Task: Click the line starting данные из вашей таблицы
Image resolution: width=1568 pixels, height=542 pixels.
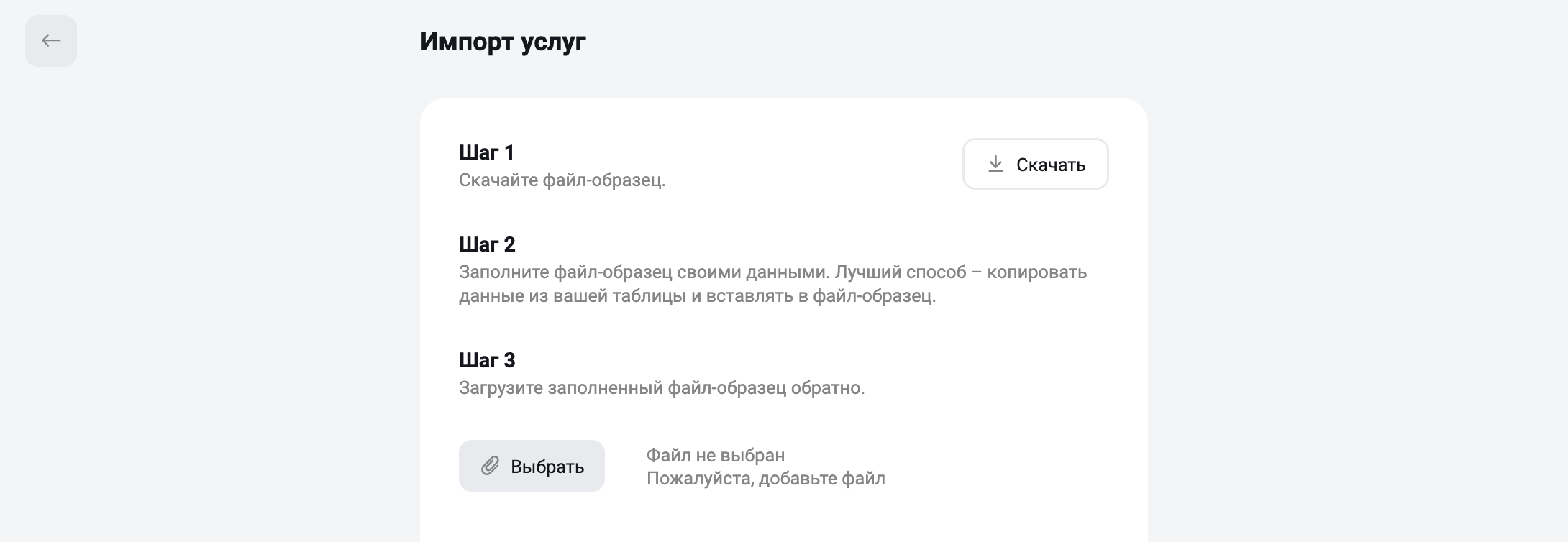Action: (698, 295)
